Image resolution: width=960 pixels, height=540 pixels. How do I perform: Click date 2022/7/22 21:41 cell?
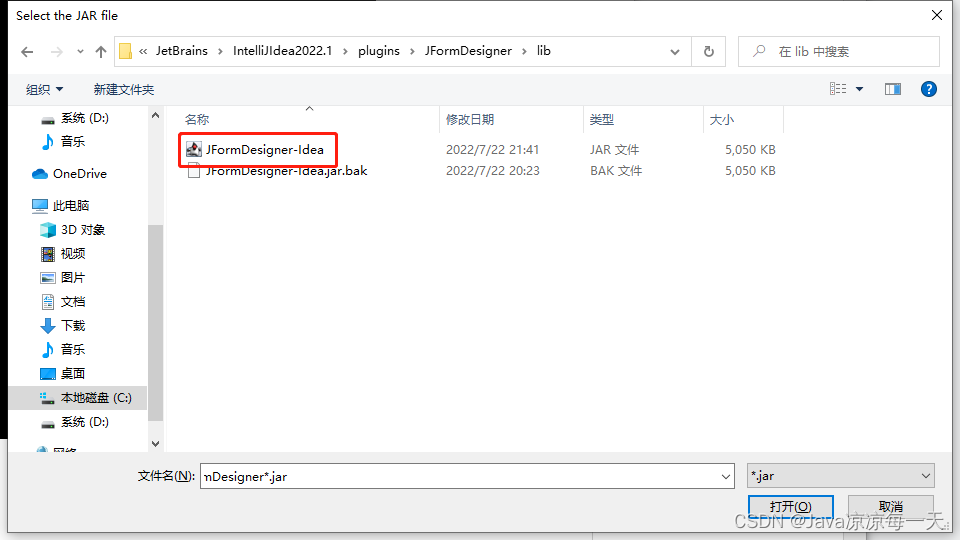pyautogui.click(x=492, y=149)
